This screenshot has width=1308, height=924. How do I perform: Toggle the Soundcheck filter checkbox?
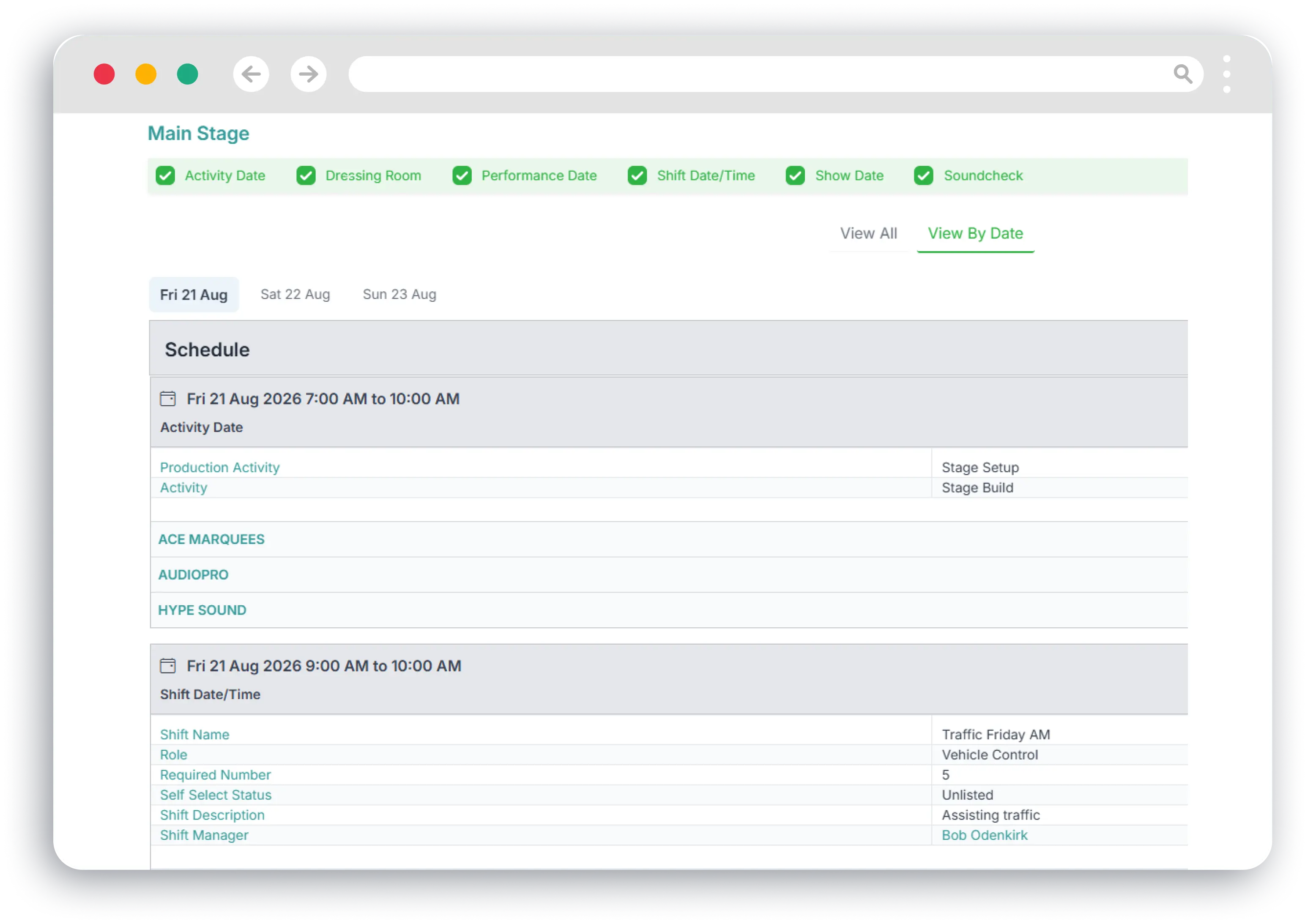click(923, 175)
